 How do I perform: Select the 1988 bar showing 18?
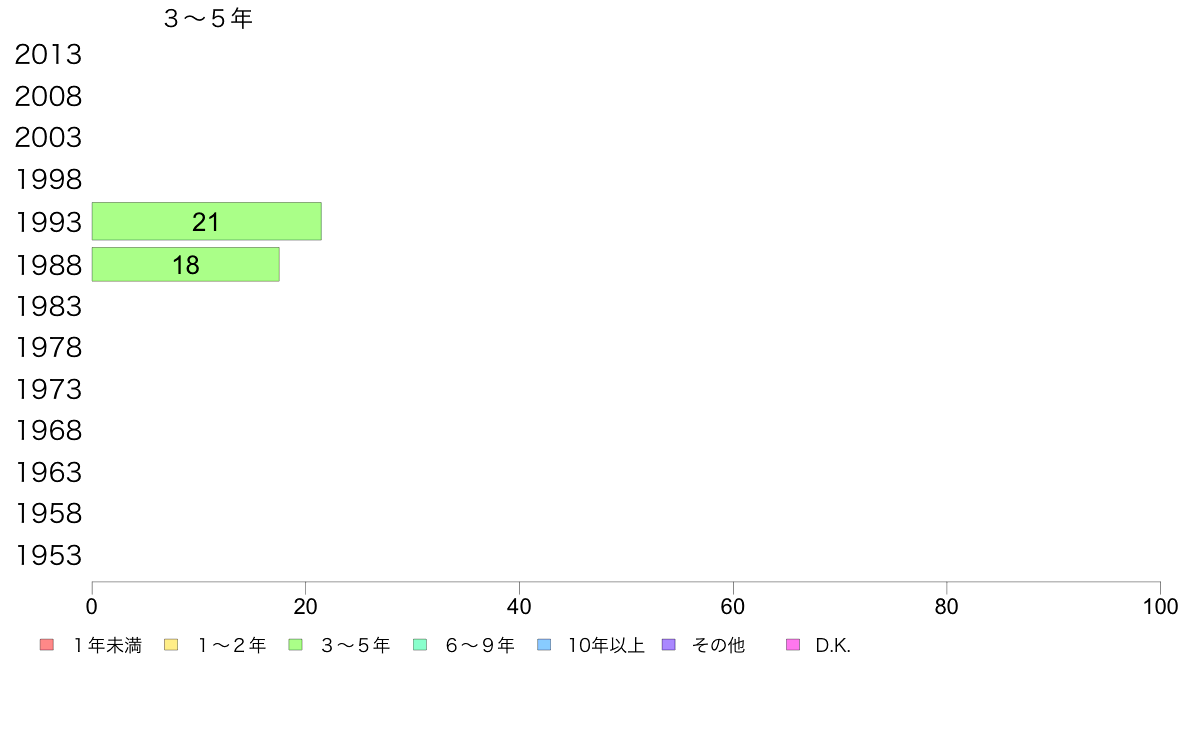[185, 264]
